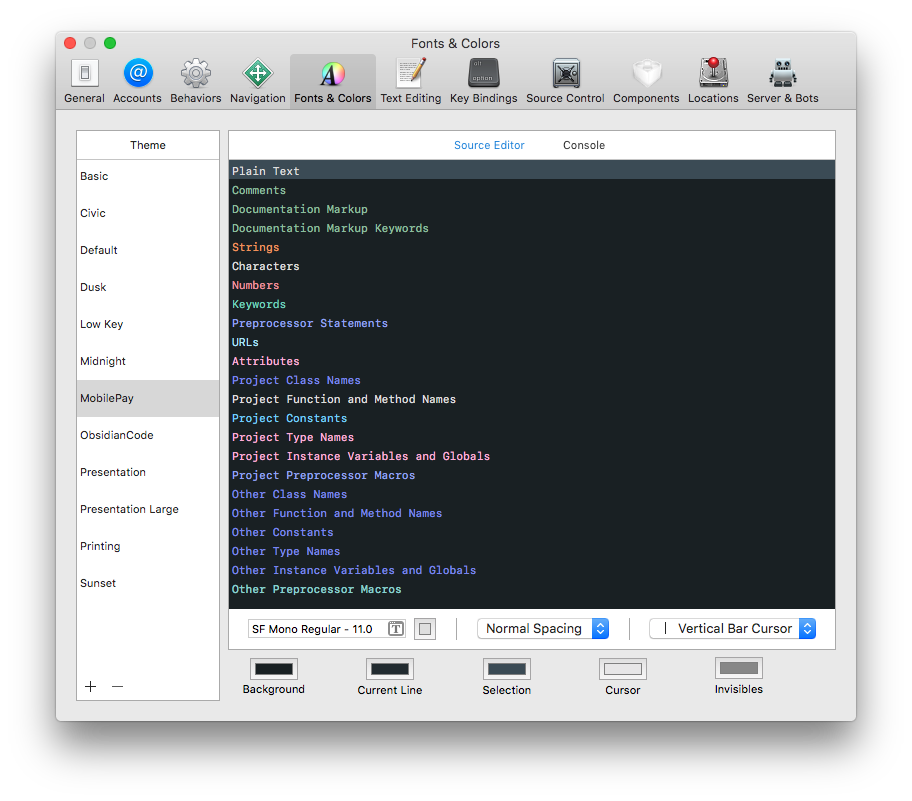
Task: Click the text color well beside font field
Action: [x=425, y=629]
